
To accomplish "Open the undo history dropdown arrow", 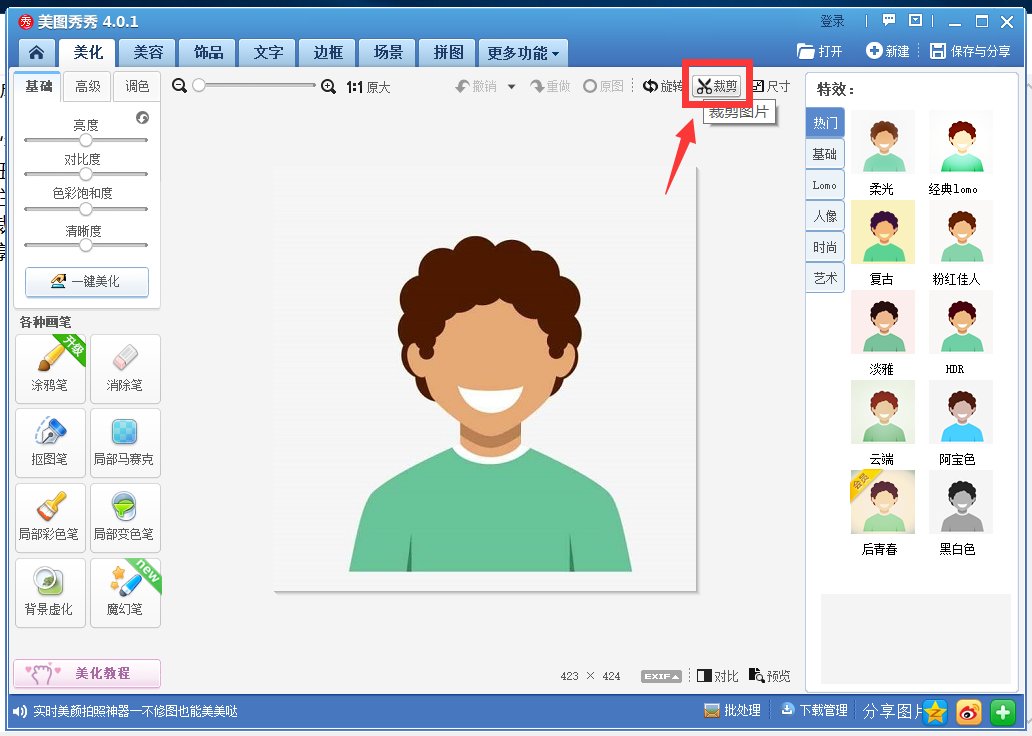I will pyautogui.click(x=511, y=86).
